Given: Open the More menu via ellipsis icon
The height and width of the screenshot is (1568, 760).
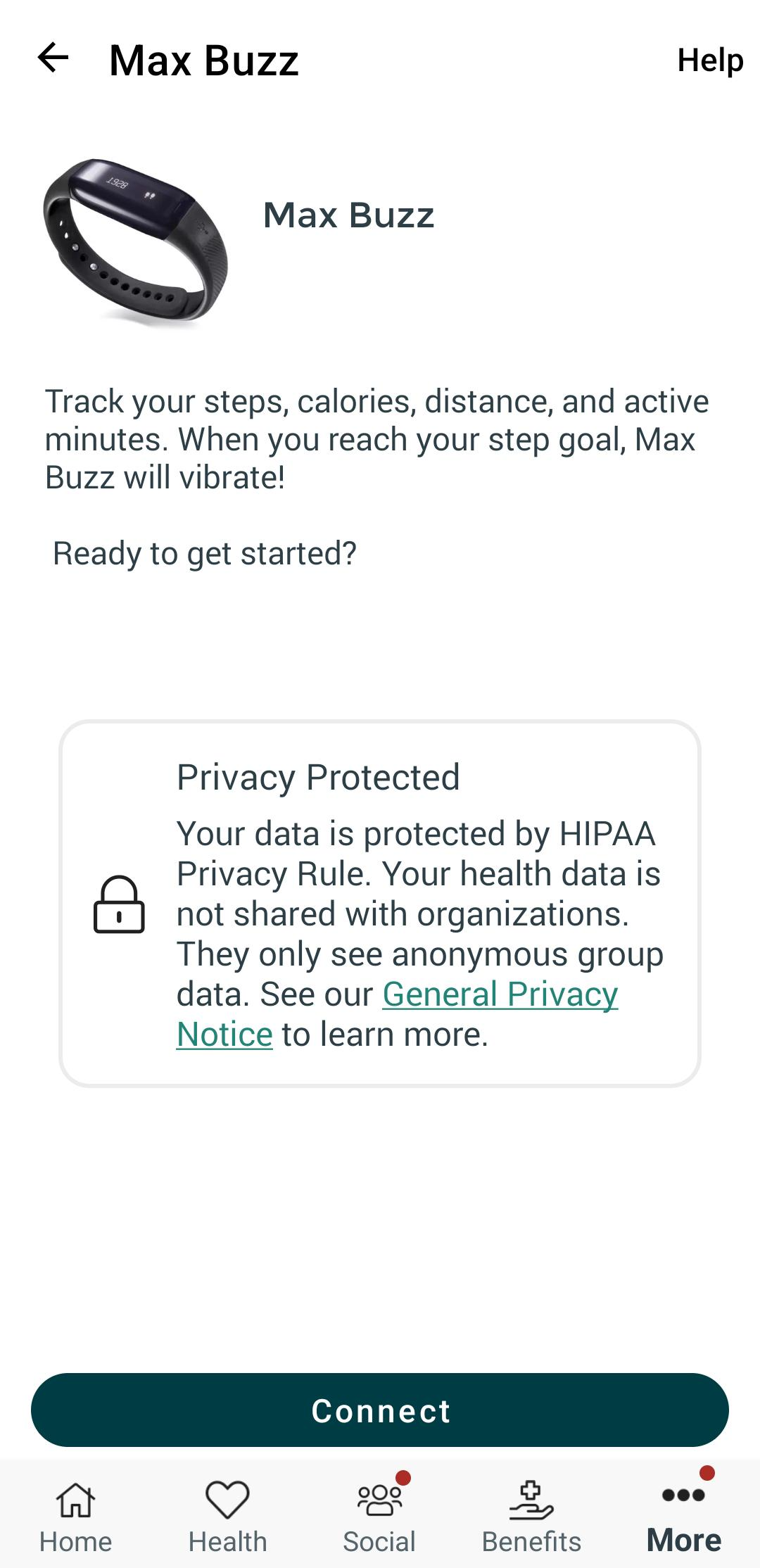Looking at the screenshot, I should point(683,1496).
